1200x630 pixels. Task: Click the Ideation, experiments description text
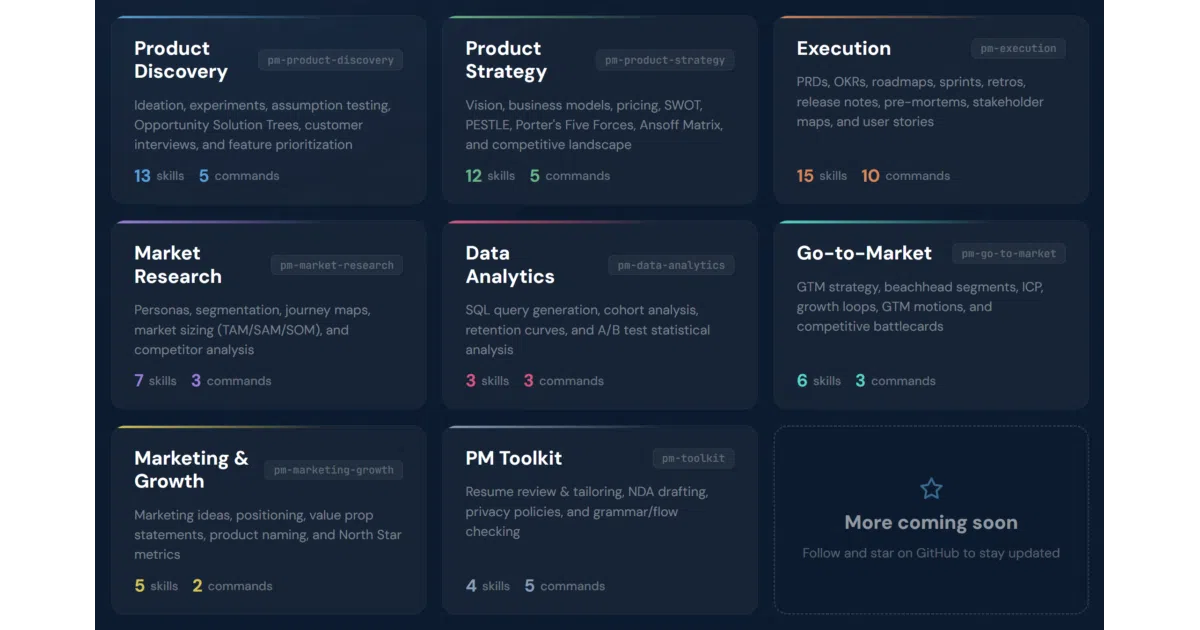[262, 125]
